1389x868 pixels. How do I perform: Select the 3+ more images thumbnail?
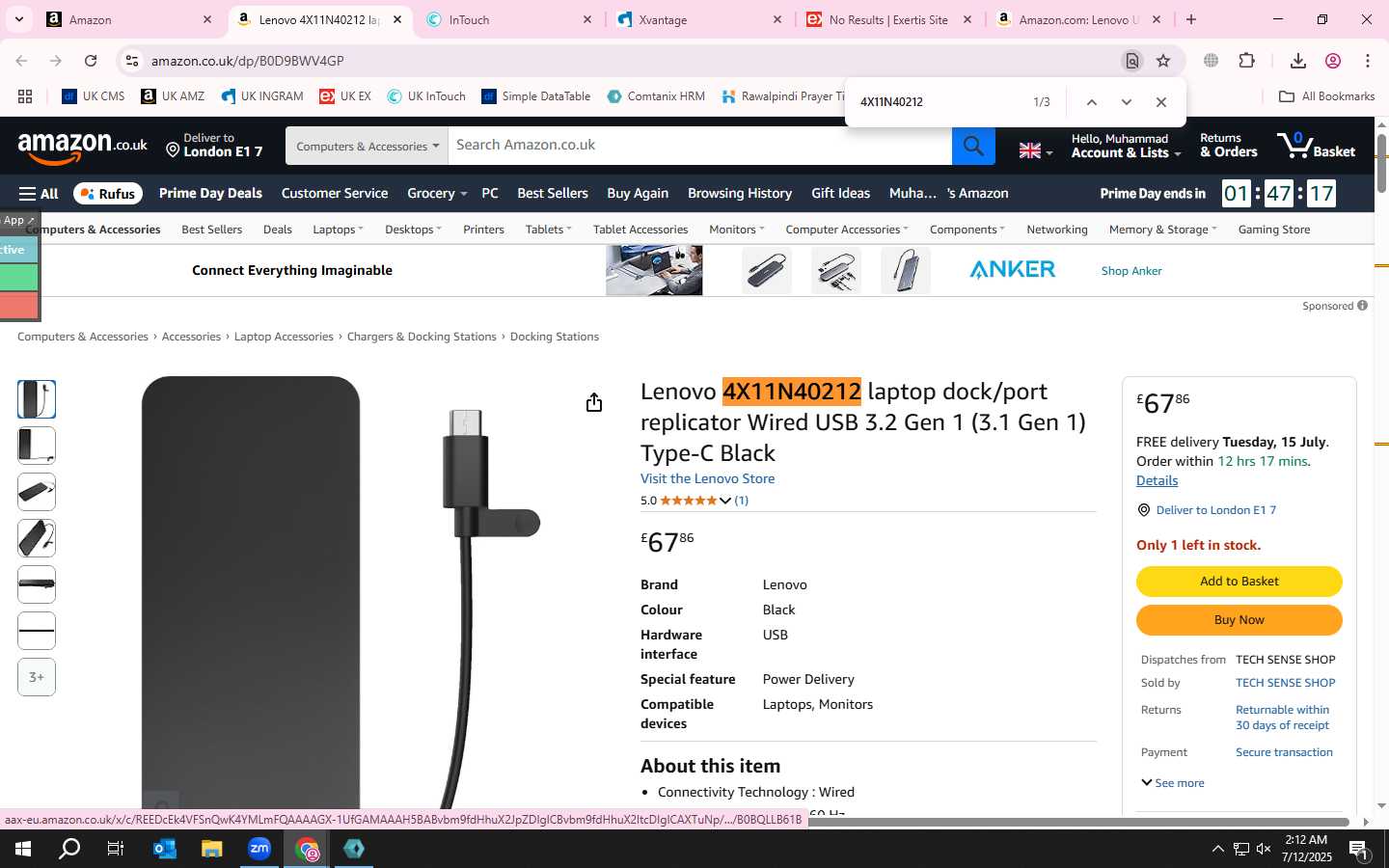coord(37,677)
